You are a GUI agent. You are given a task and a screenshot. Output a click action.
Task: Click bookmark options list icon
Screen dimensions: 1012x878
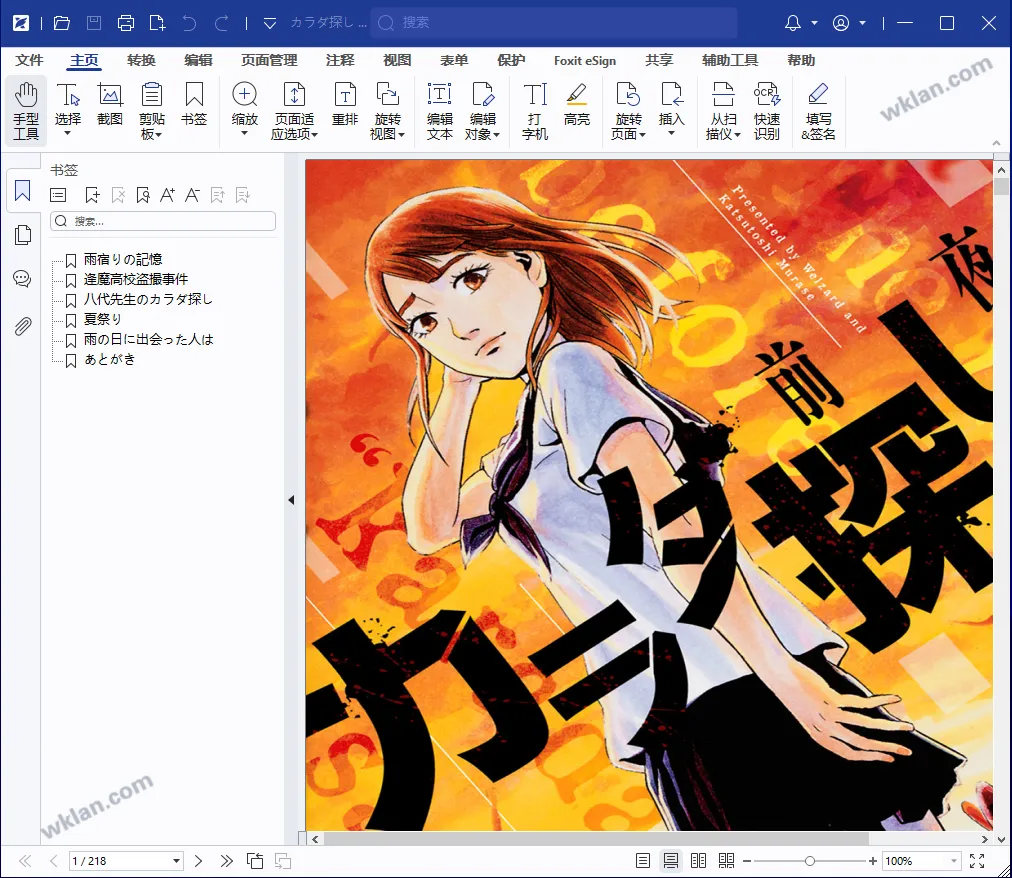coord(58,195)
